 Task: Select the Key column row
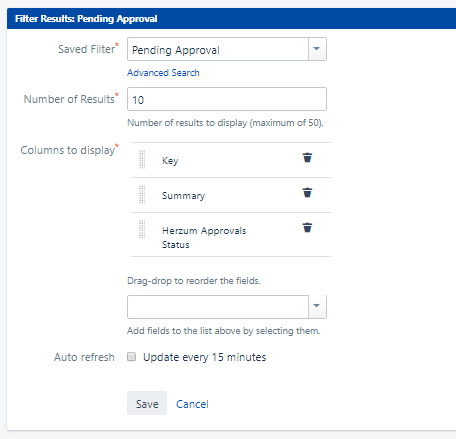231,160
